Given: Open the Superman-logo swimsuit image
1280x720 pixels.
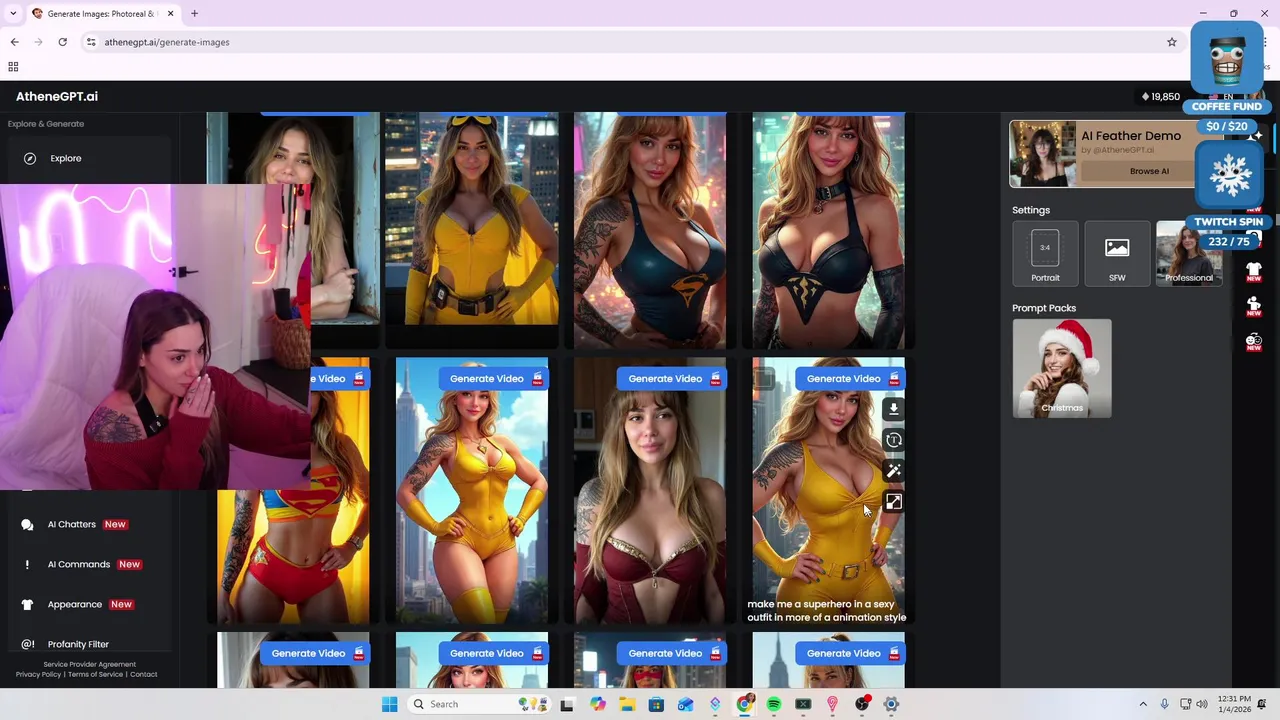Looking at the screenshot, I should pos(650,230).
